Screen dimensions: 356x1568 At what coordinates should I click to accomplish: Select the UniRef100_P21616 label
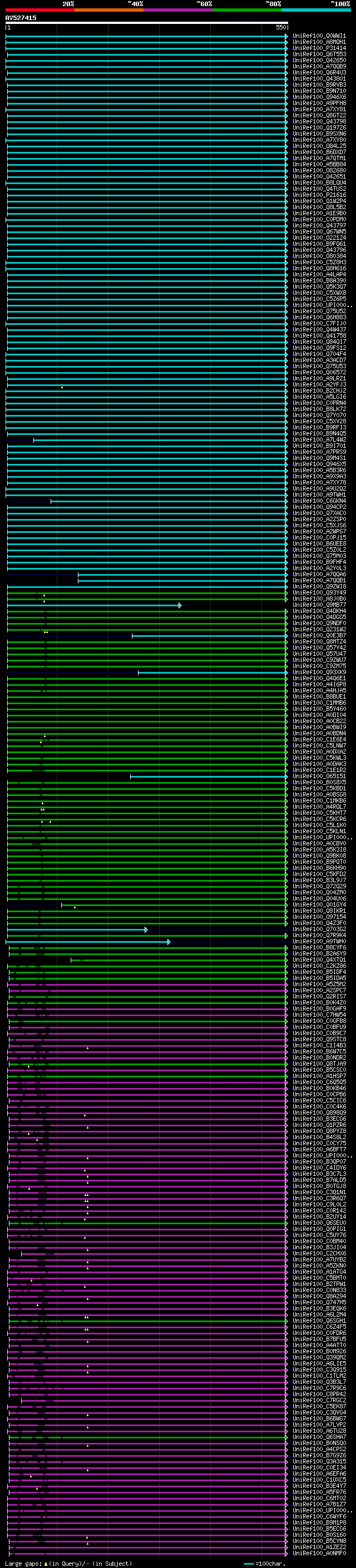point(319,195)
